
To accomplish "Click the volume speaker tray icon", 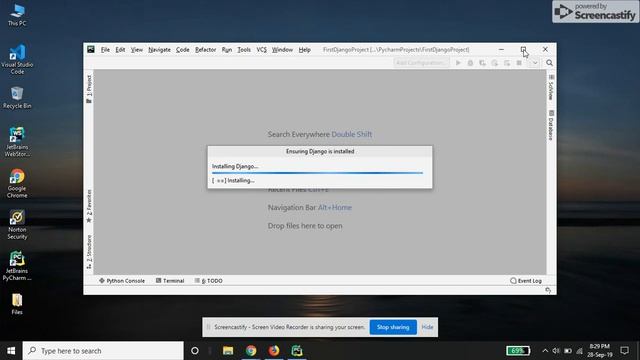I will coord(556,351).
